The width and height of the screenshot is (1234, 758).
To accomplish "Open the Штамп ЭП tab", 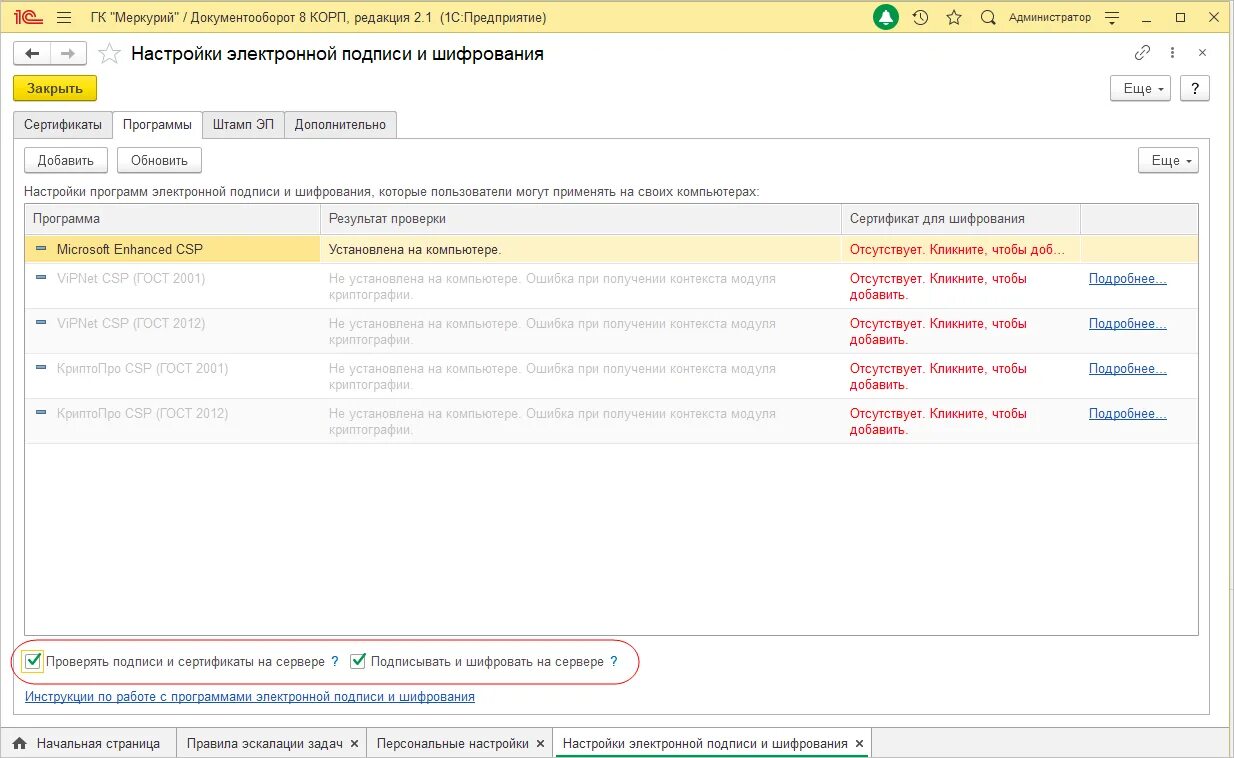I will click(x=243, y=125).
